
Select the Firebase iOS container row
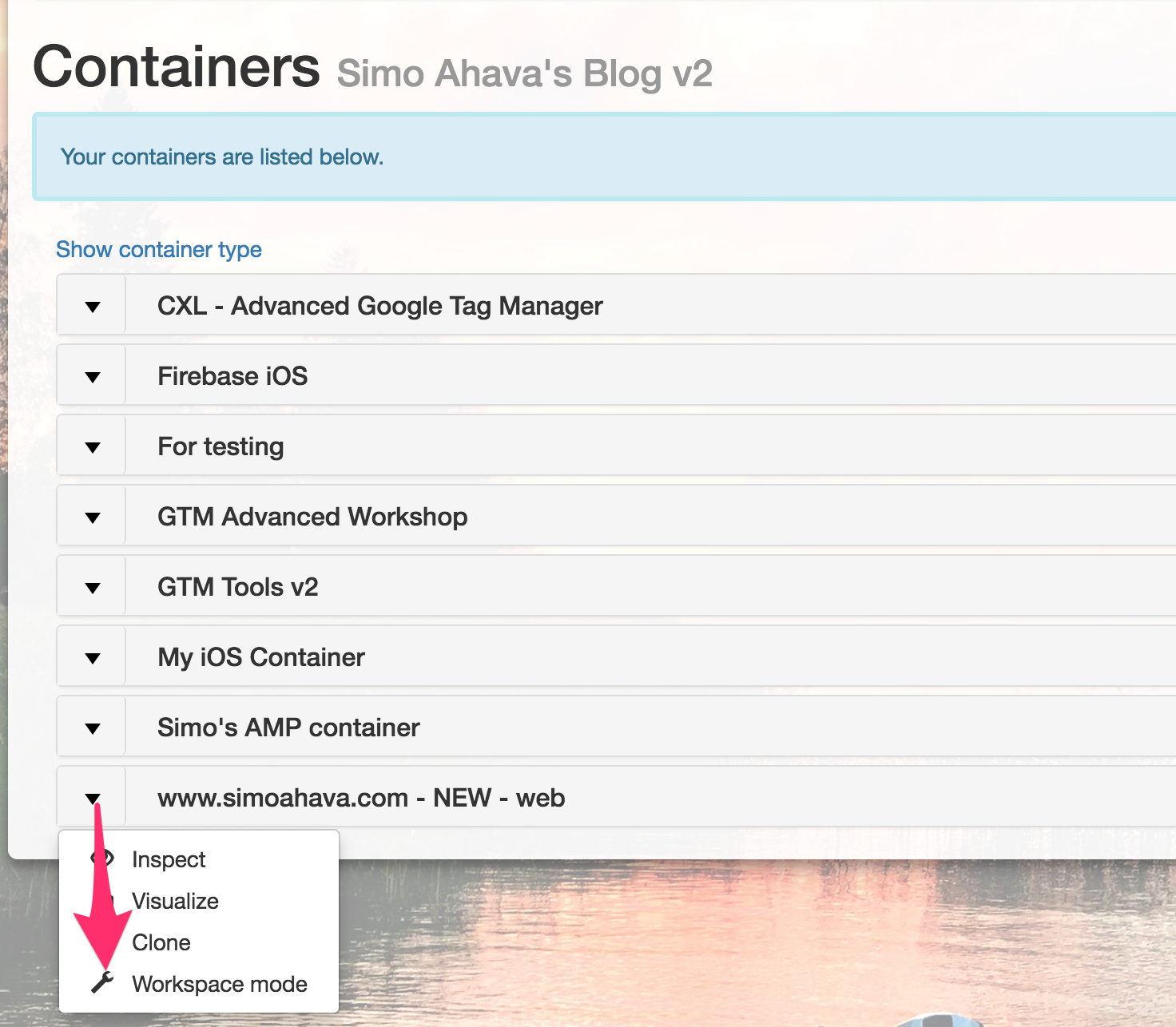coord(650,376)
